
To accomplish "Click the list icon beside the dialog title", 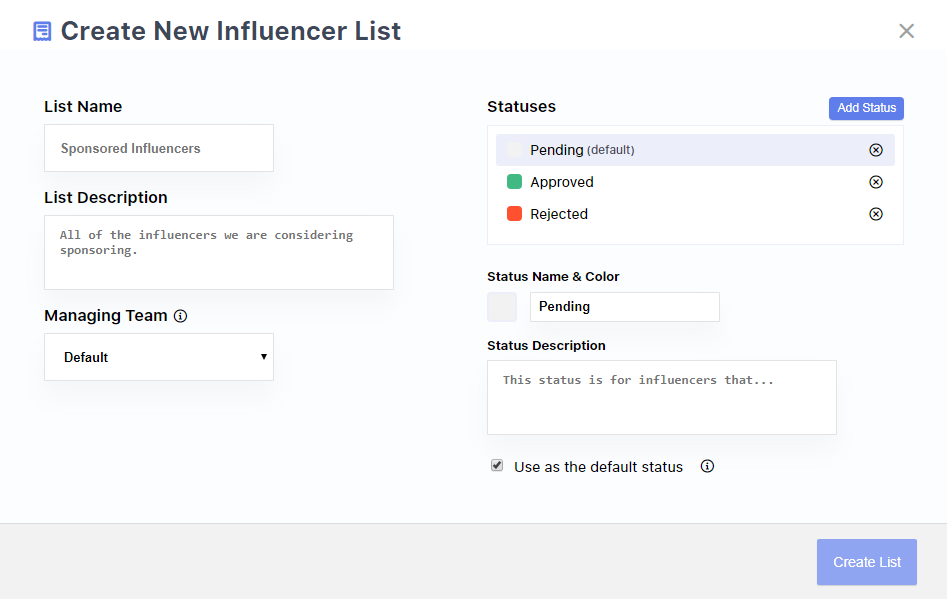I will pyautogui.click(x=42, y=31).
